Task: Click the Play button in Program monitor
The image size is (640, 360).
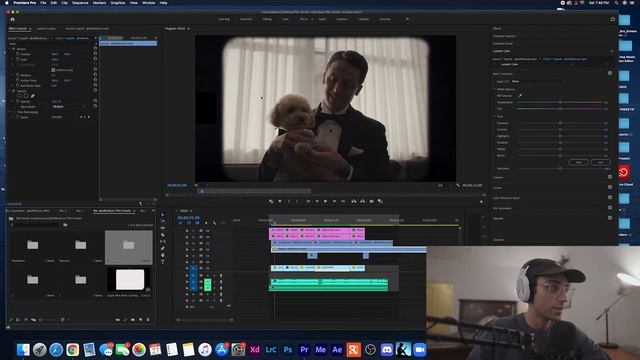Action: [x=325, y=201]
